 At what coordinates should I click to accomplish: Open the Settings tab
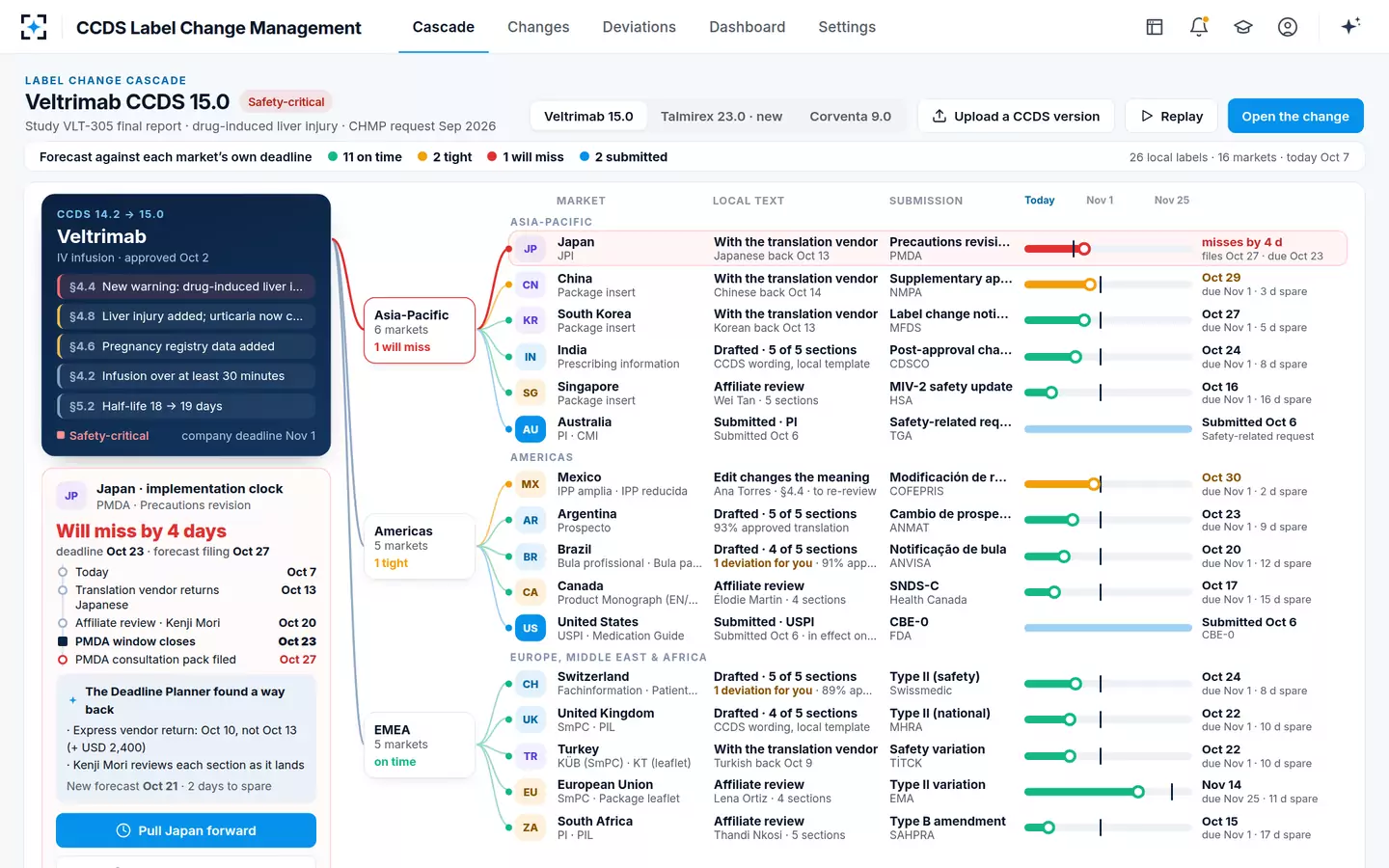coord(847,27)
